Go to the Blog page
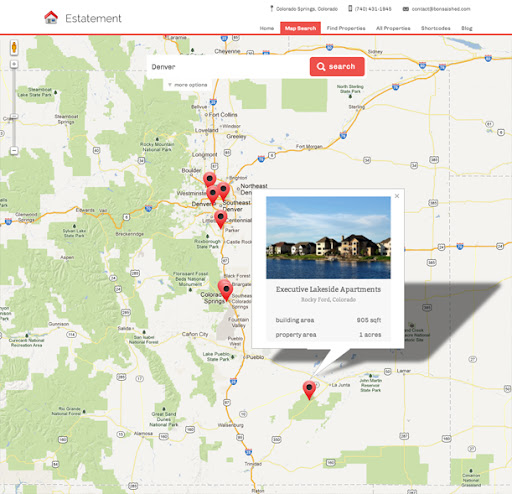 [467, 28]
